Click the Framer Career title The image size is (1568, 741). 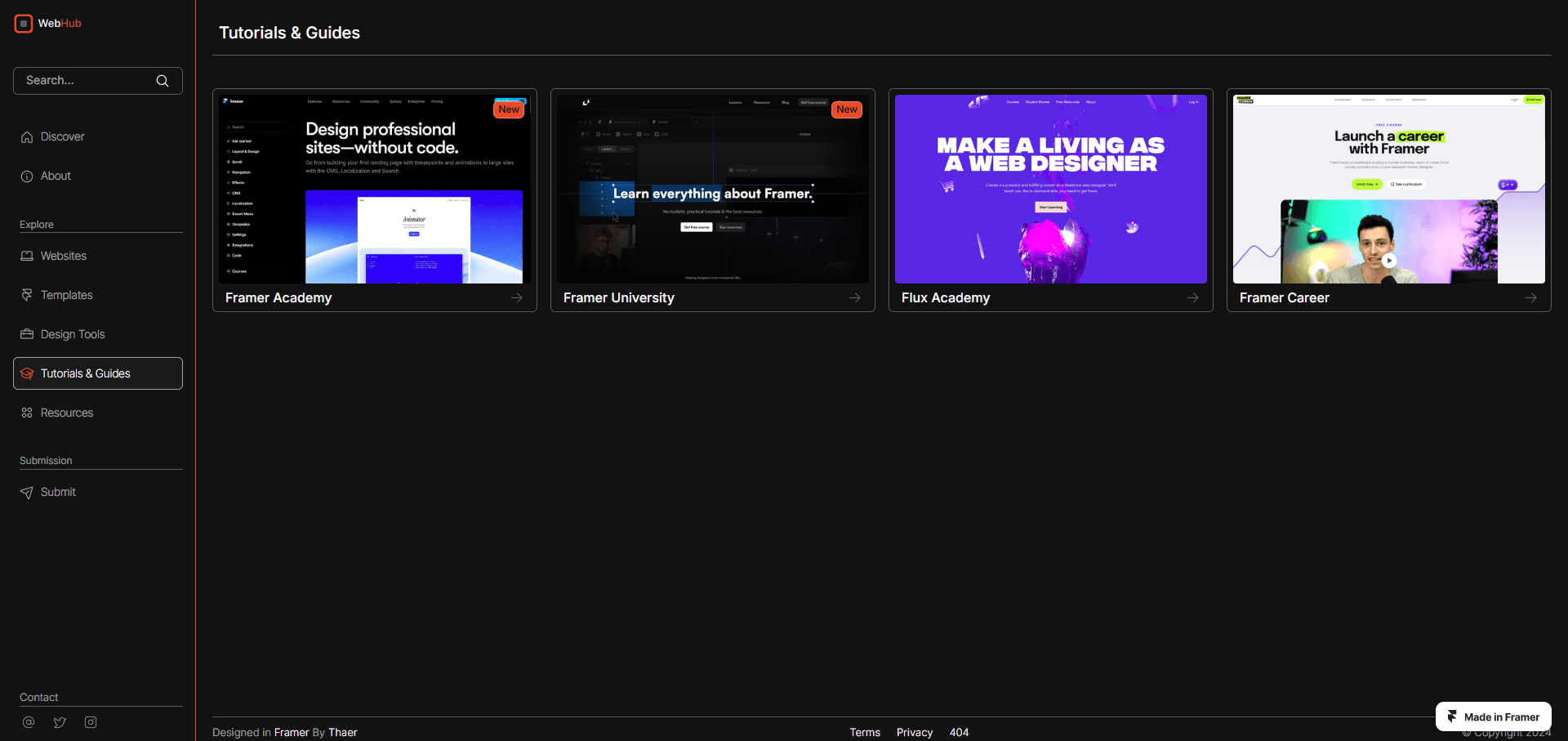point(1285,298)
